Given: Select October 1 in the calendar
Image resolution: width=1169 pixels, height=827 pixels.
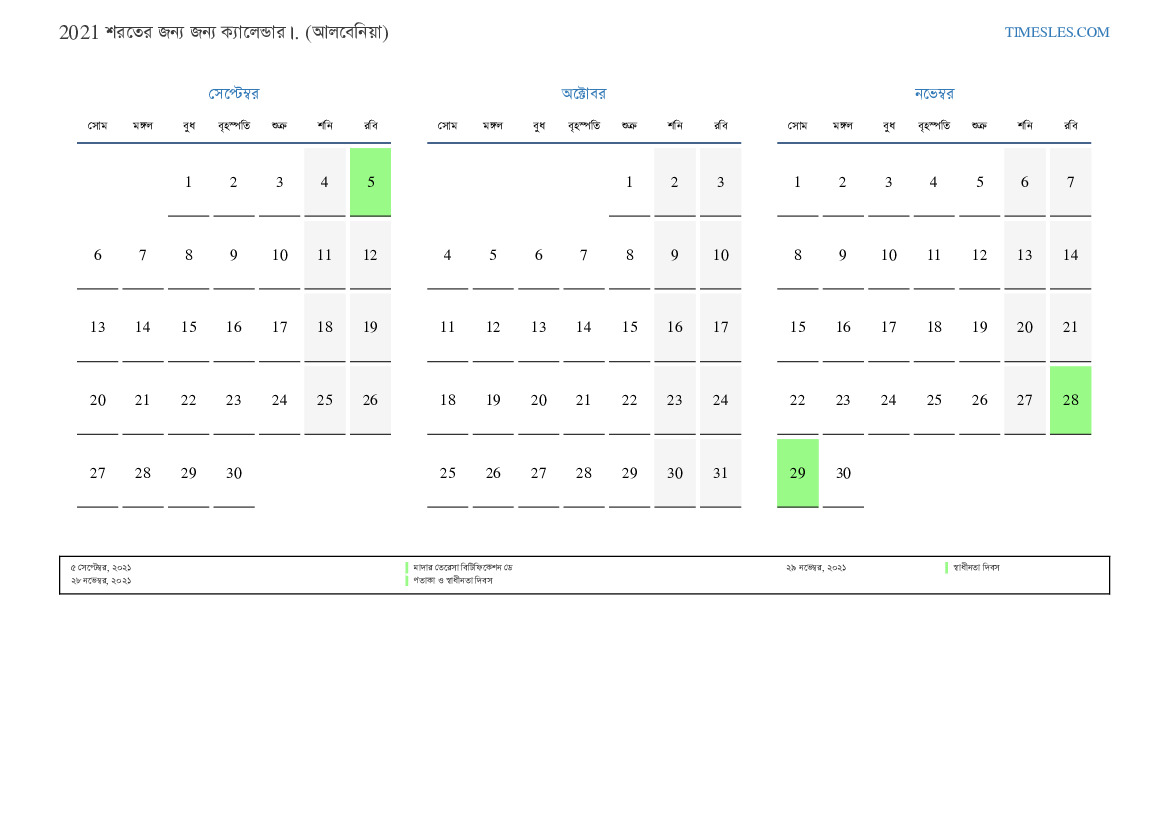Looking at the screenshot, I should (629, 182).
